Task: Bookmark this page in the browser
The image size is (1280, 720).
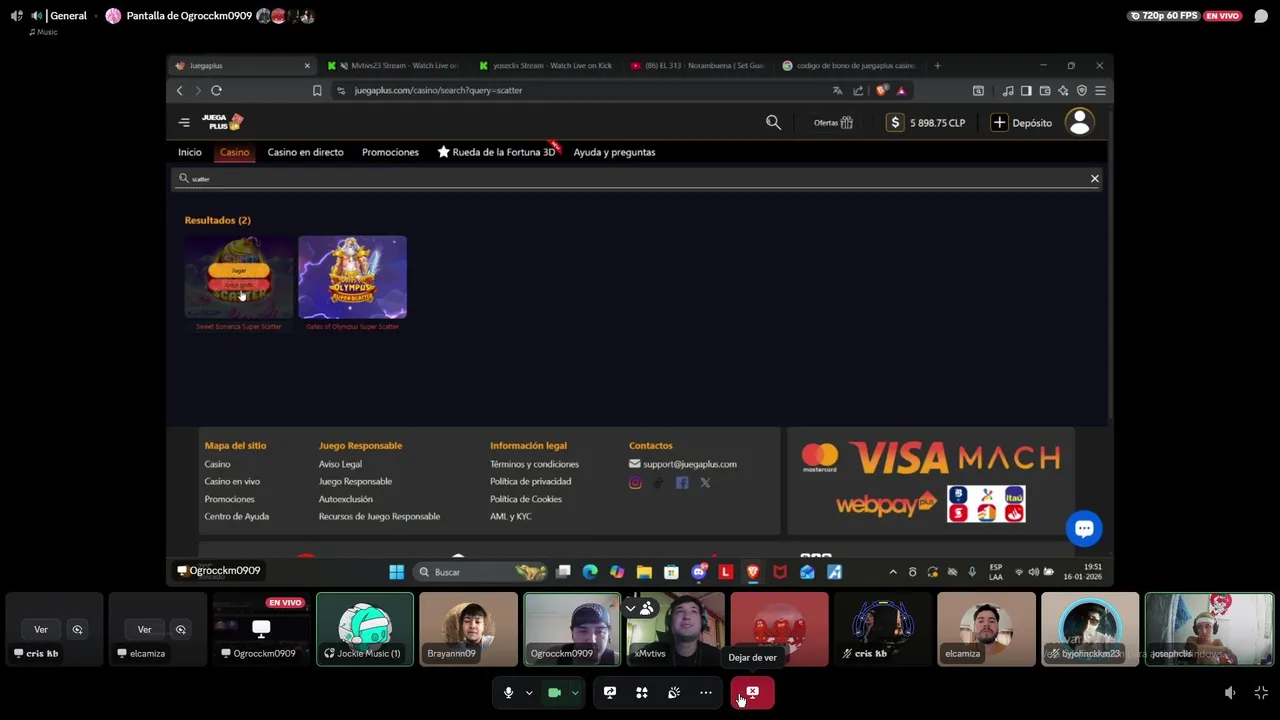Action: (317, 90)
